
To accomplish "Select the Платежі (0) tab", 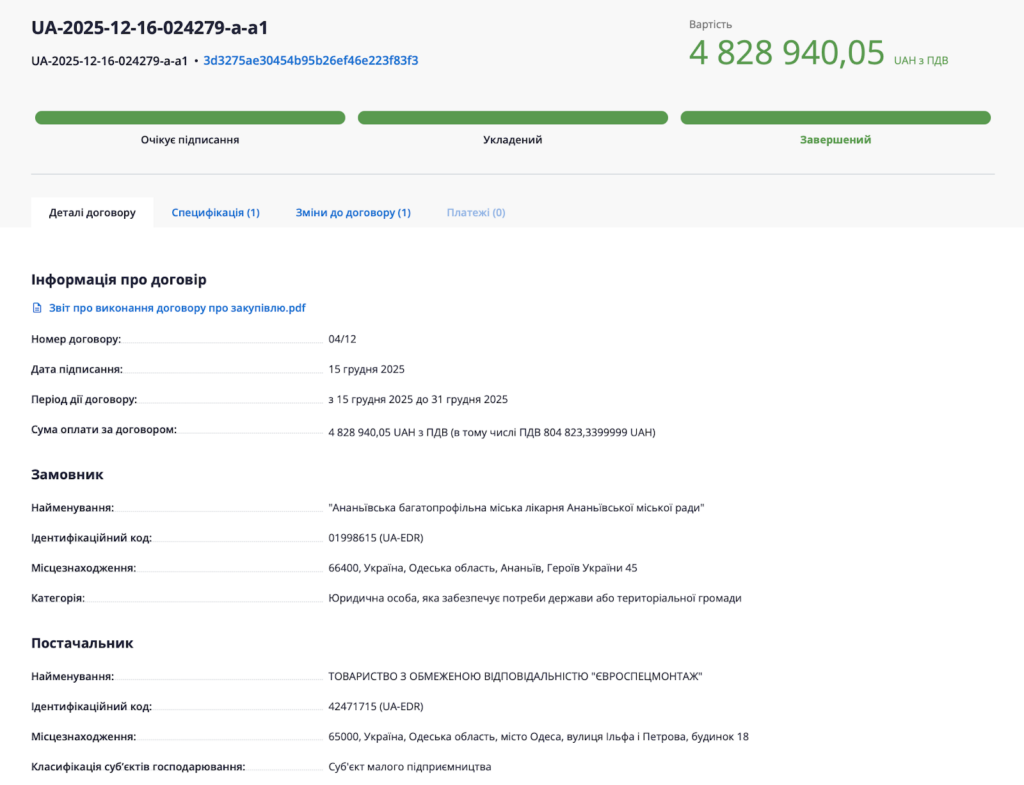I will coord(476,213).
